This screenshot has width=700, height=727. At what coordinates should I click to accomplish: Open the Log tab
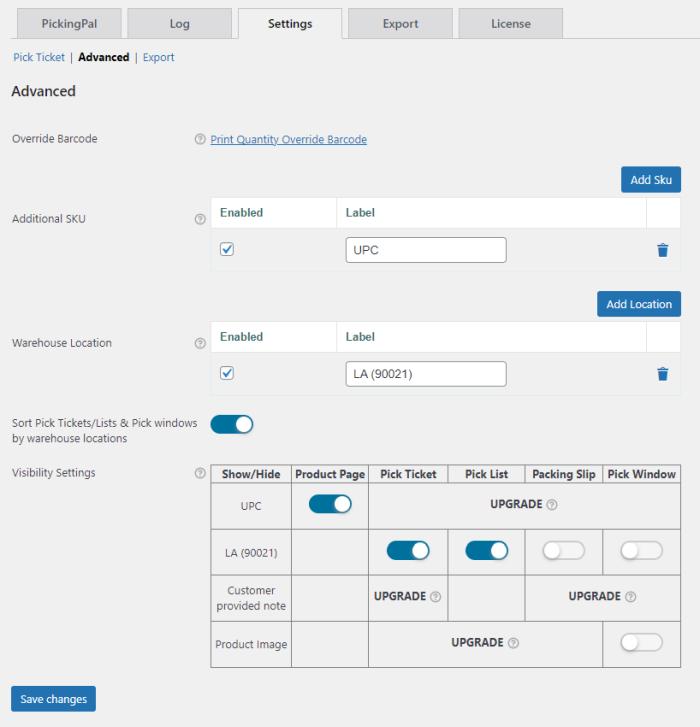pos(179,24)
